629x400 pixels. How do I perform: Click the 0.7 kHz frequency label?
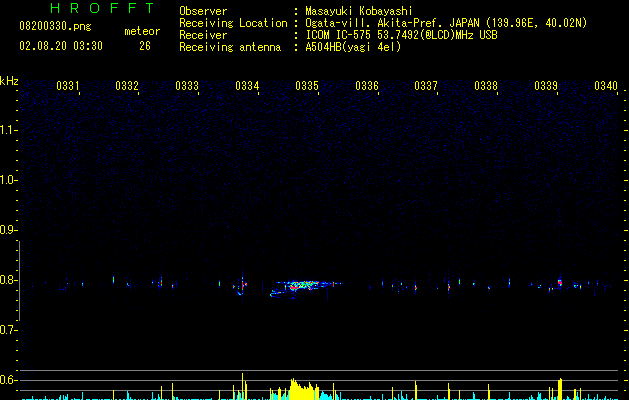8,330
